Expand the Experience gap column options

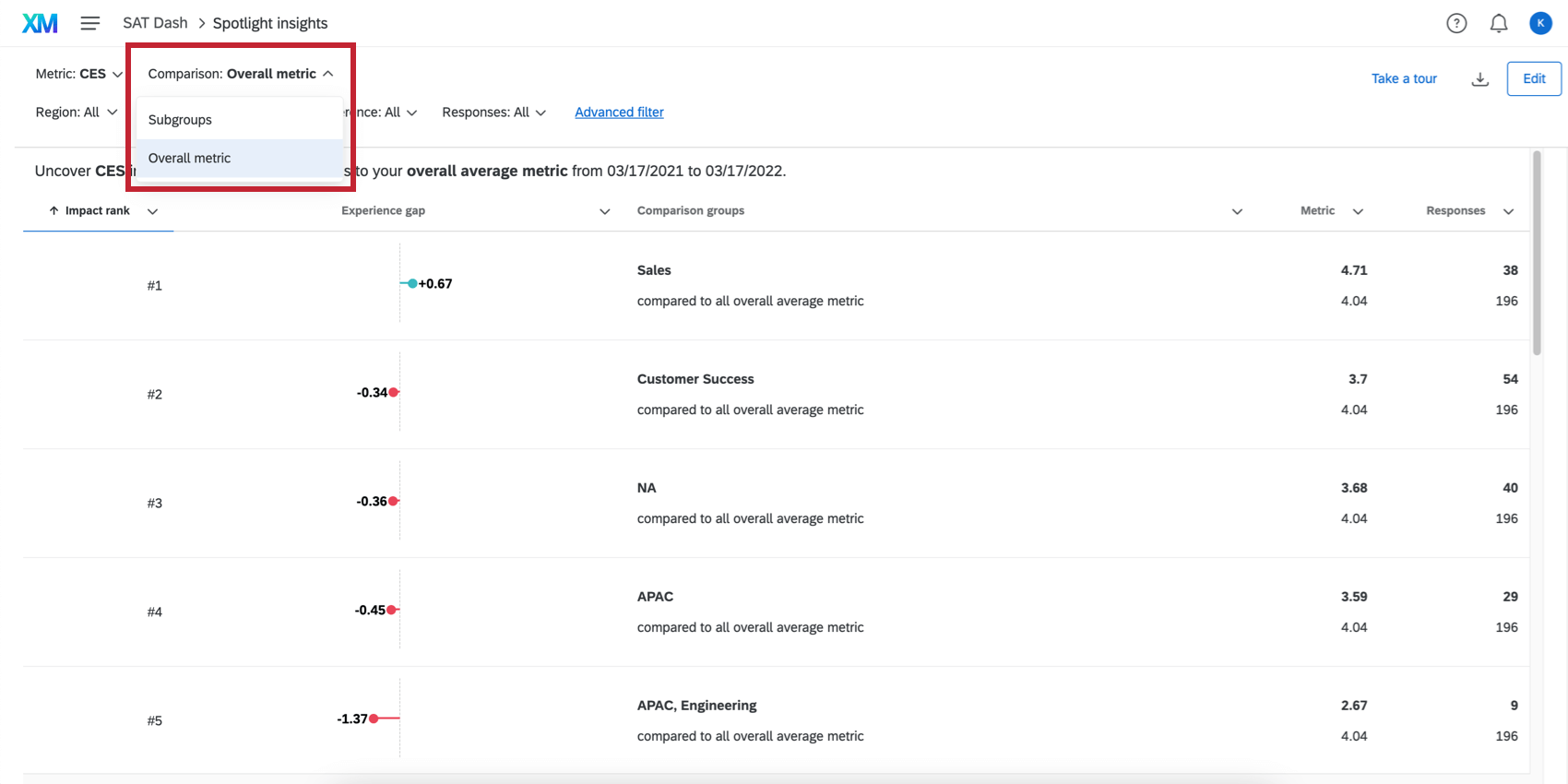(605, 211)
